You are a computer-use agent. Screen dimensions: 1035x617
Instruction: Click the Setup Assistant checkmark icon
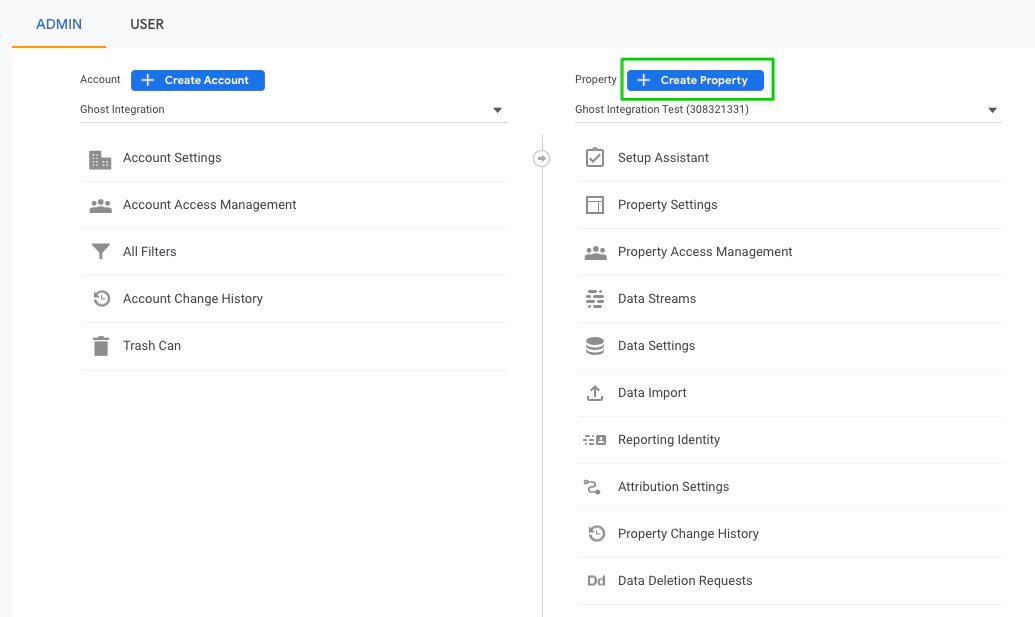pos(595,158)
